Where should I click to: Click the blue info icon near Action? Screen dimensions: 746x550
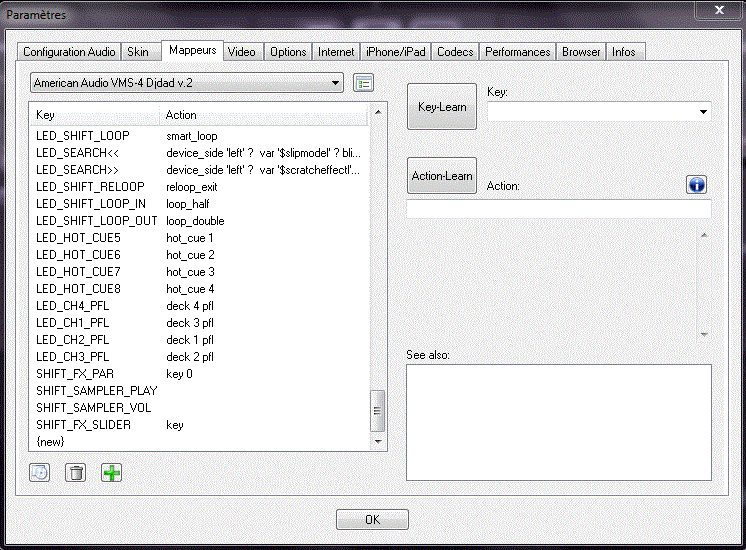(697, 185)
